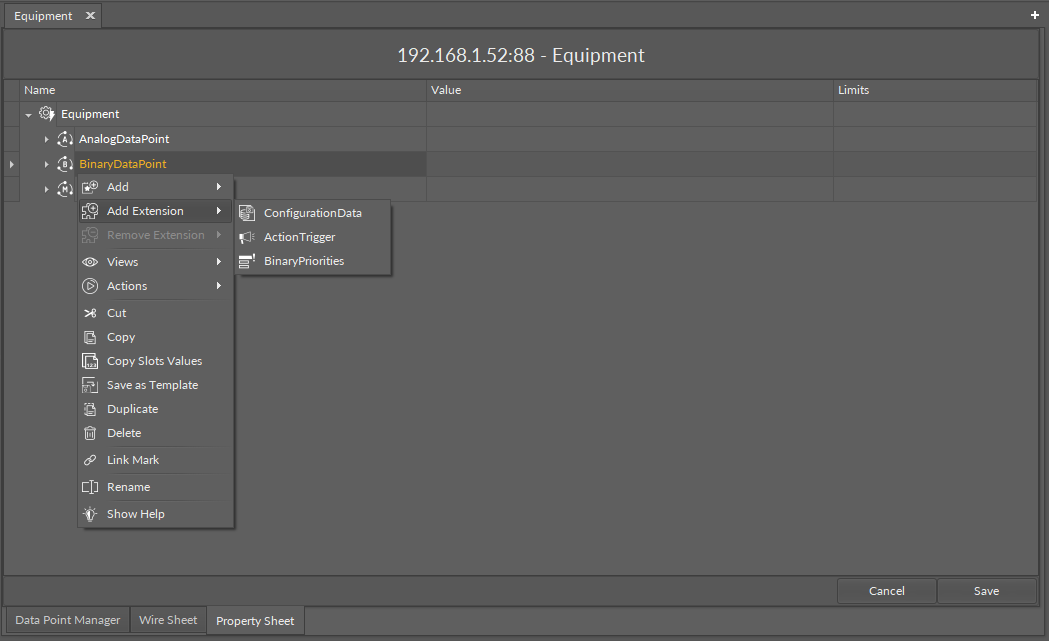
Task: Switch to the Data Point Manager tab
Action: click(x=67, y=620)
